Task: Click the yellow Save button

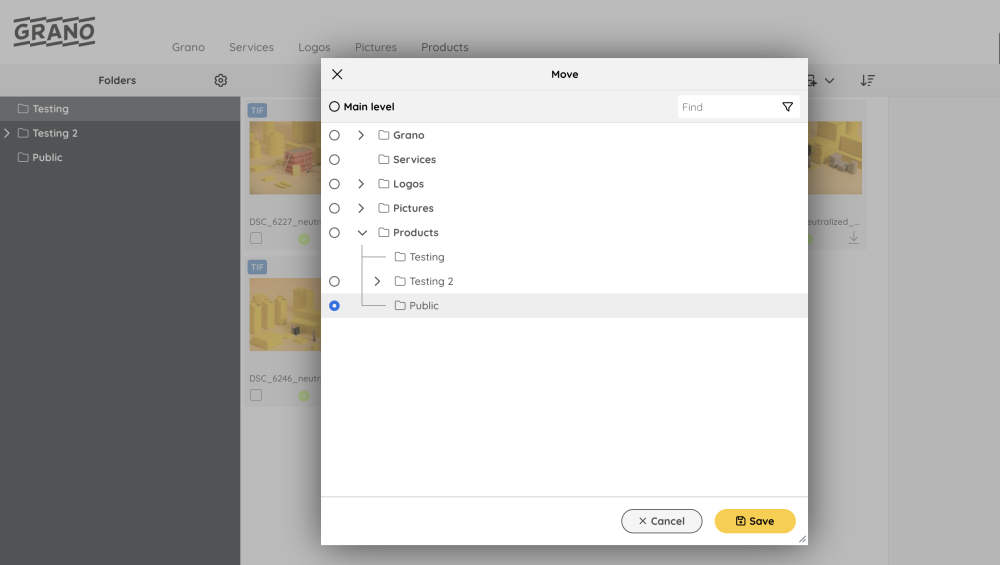Action: (755, 521)
